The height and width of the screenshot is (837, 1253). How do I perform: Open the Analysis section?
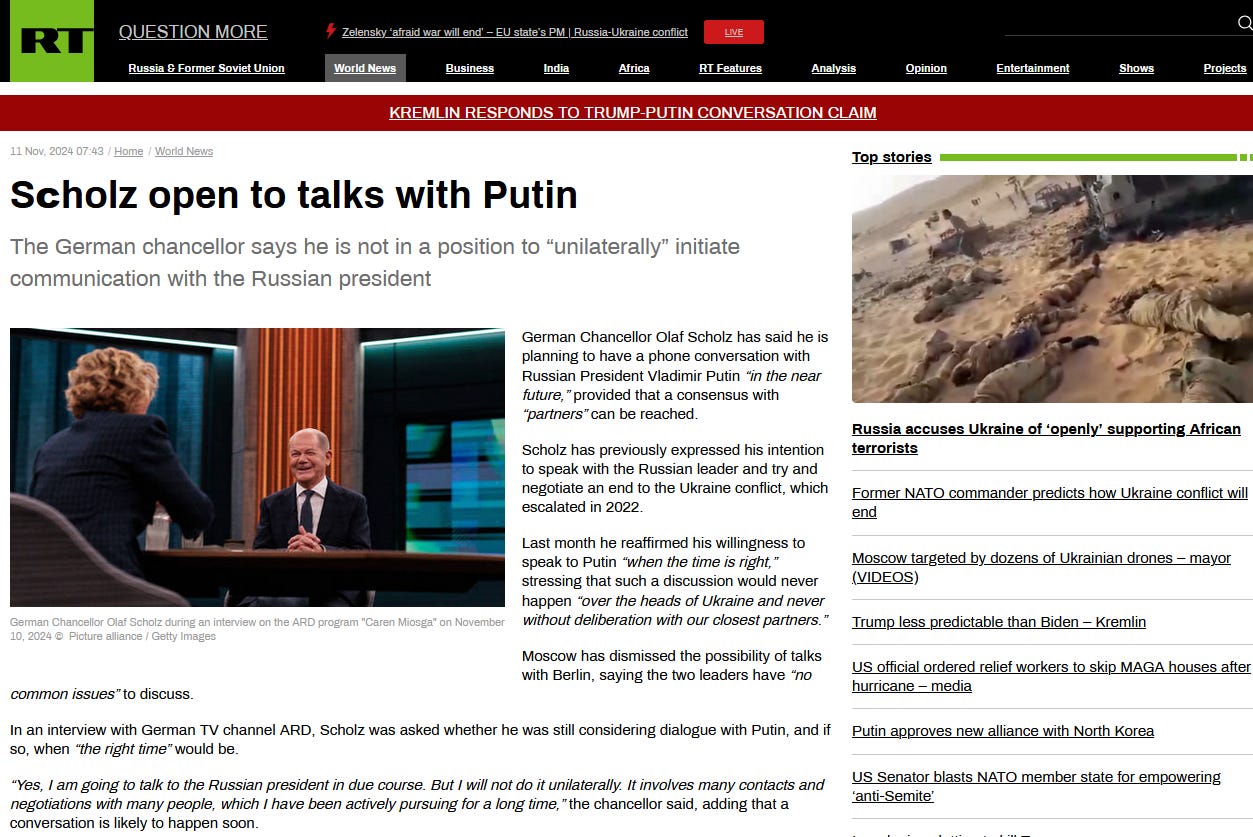834,68
